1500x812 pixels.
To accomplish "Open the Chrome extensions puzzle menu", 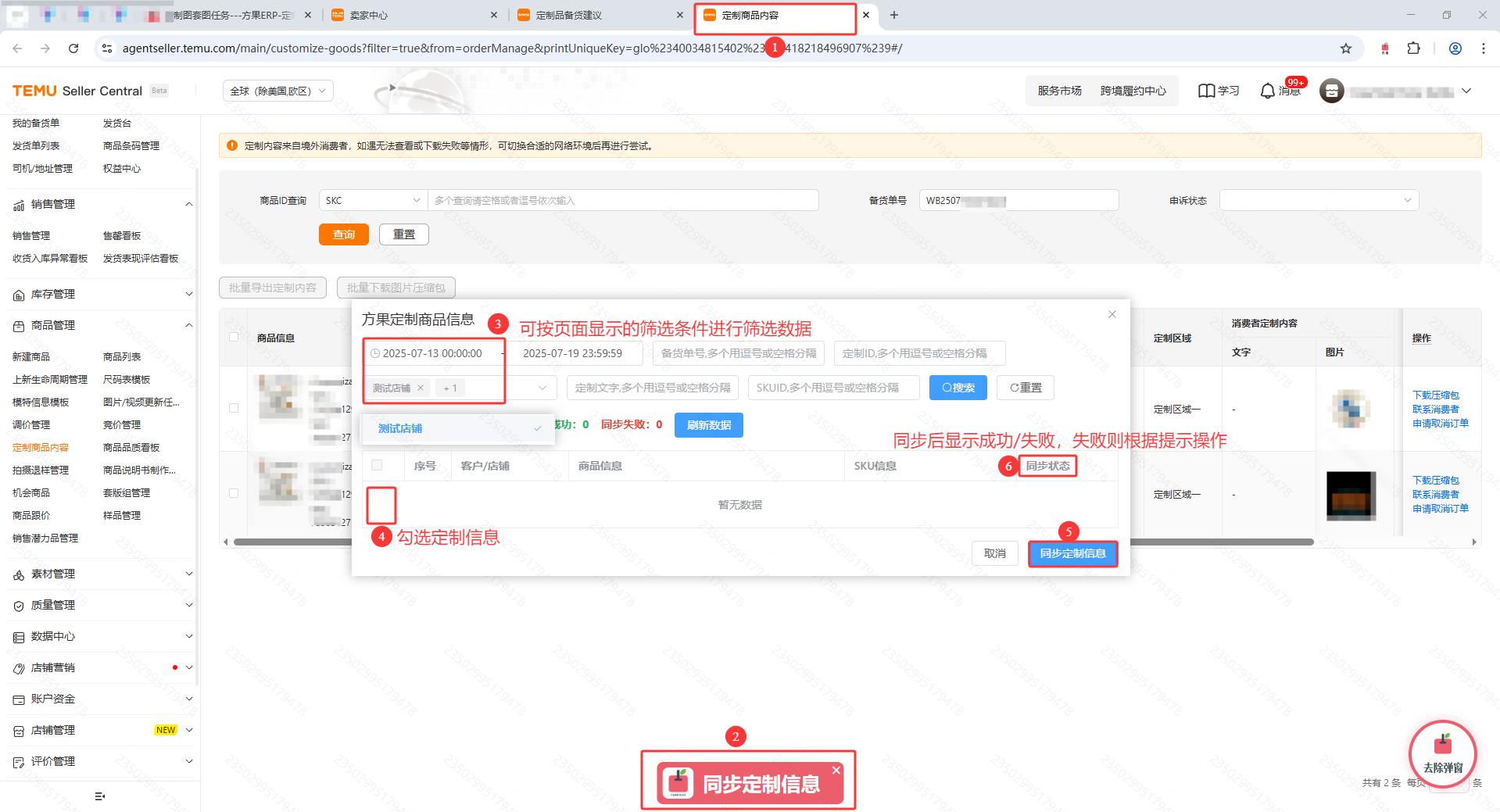I will click(x=1413, y=48).
